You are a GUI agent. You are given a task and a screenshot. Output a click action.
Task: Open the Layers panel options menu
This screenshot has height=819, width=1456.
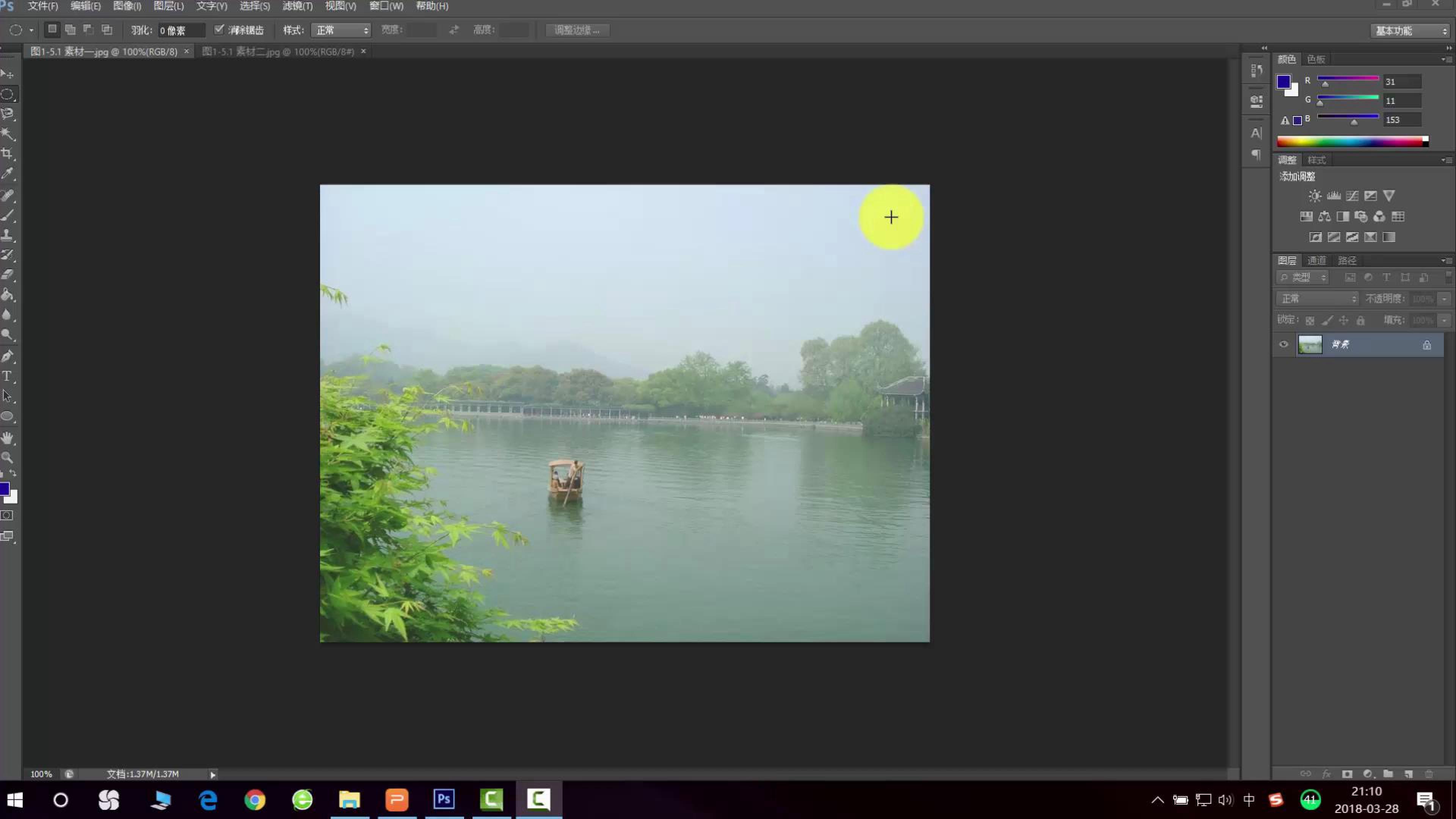click(1447, 260)
